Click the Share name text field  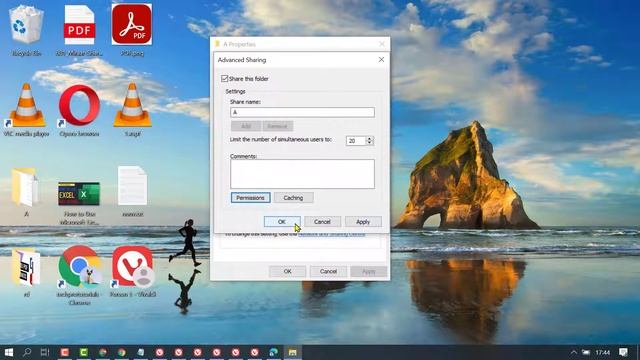[302, 112]
